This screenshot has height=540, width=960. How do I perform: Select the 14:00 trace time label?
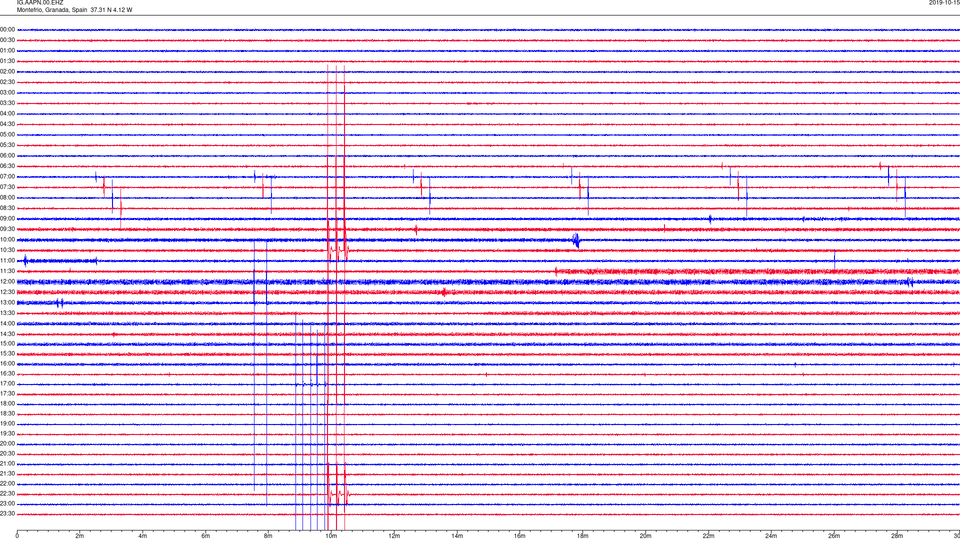[8, 323]
